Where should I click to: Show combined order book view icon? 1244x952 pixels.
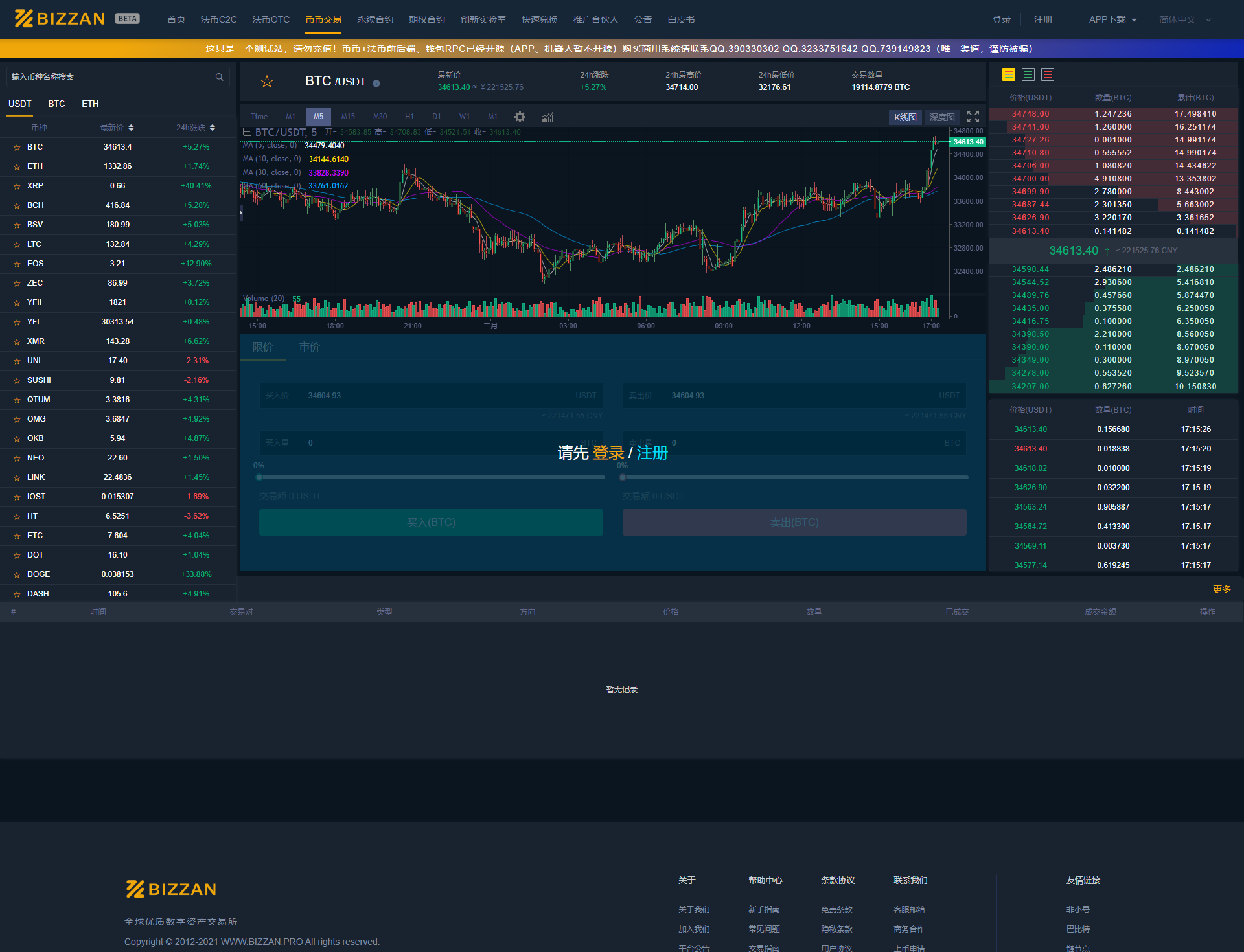tap(1009, 74)
